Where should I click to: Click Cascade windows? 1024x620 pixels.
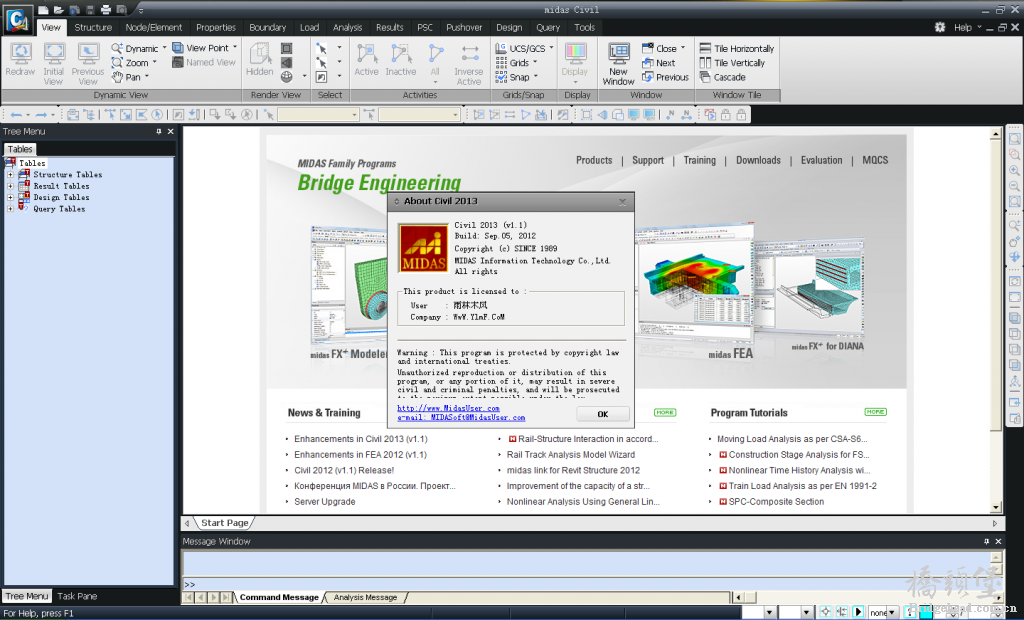(x=723, y=77)
